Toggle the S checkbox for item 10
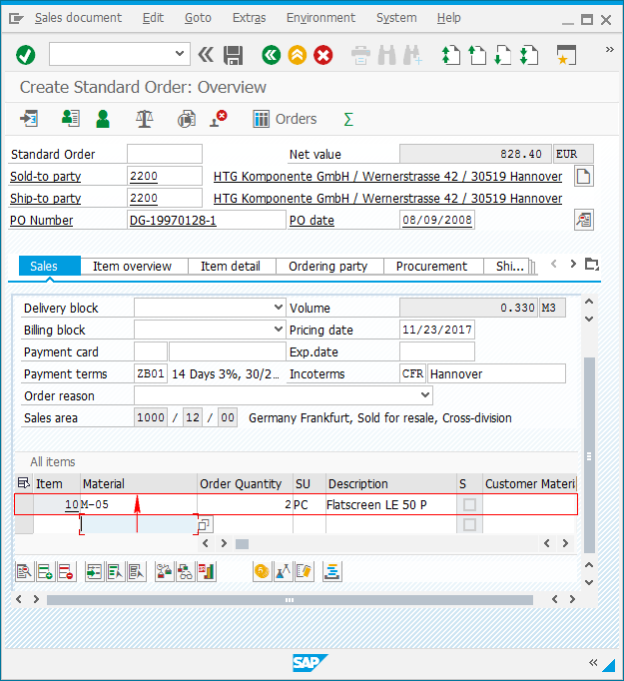Image resolution: width=624 pixels, height=681 pixels. [469, 505]
